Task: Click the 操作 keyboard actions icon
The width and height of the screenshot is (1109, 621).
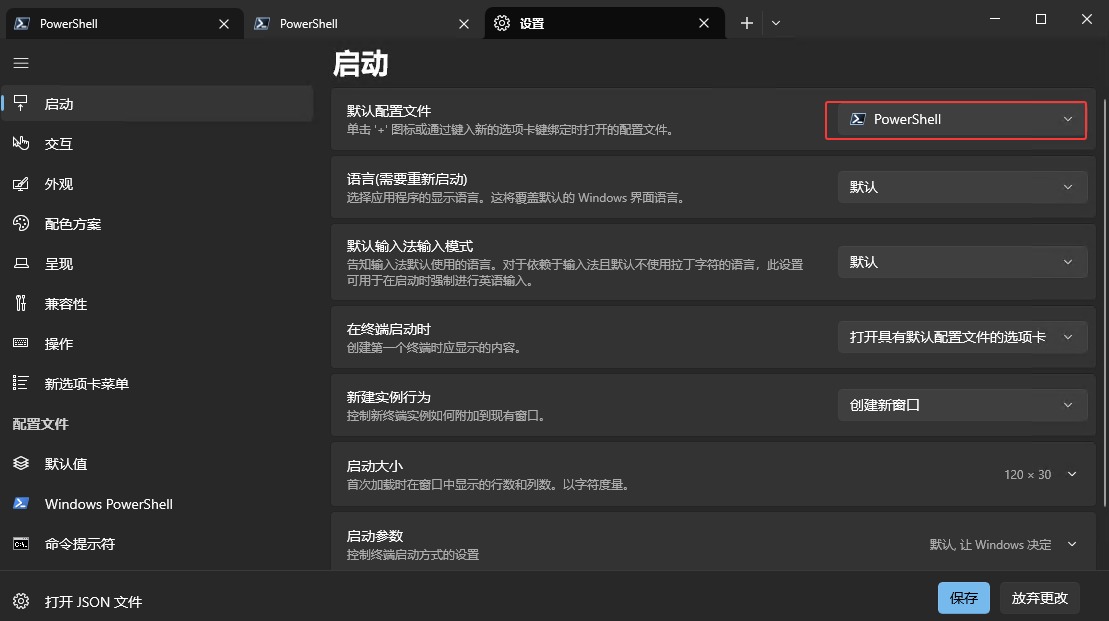Action: (21, 344)
